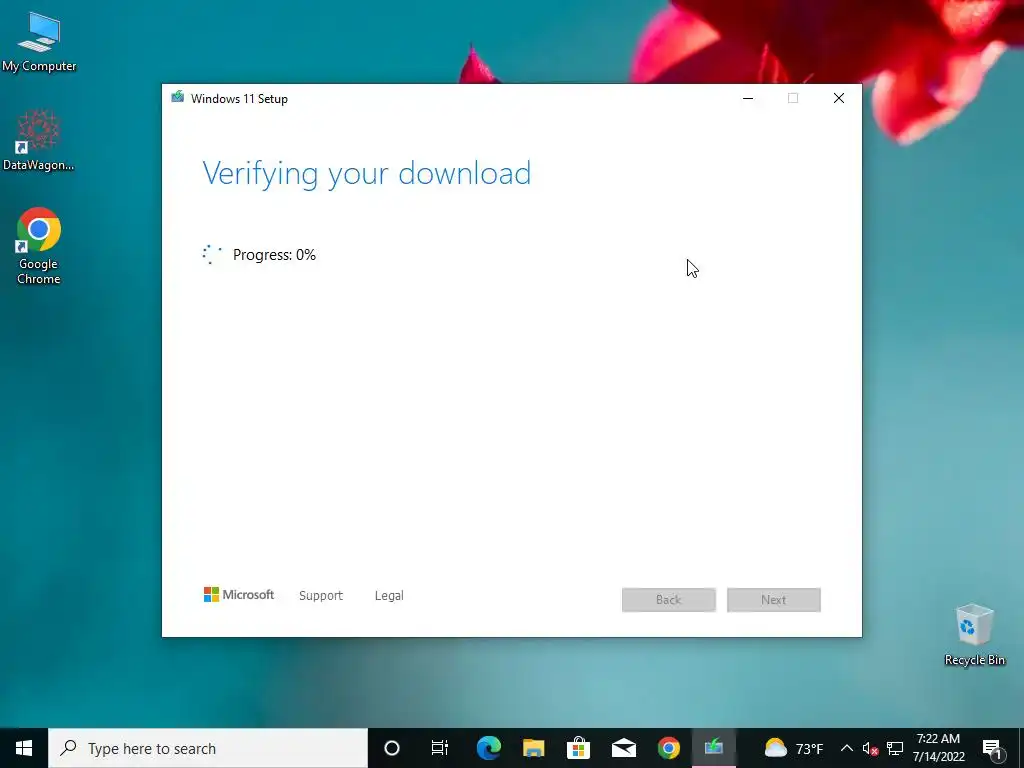This screenshot has width=1024, height=768.
Task: Click the Windows 11 Setup title icon
Action: (178, 97)
